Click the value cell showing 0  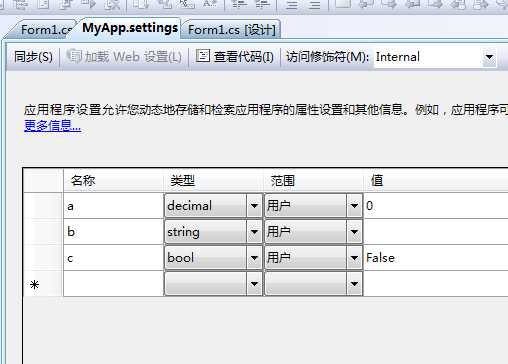coord(436,206)
